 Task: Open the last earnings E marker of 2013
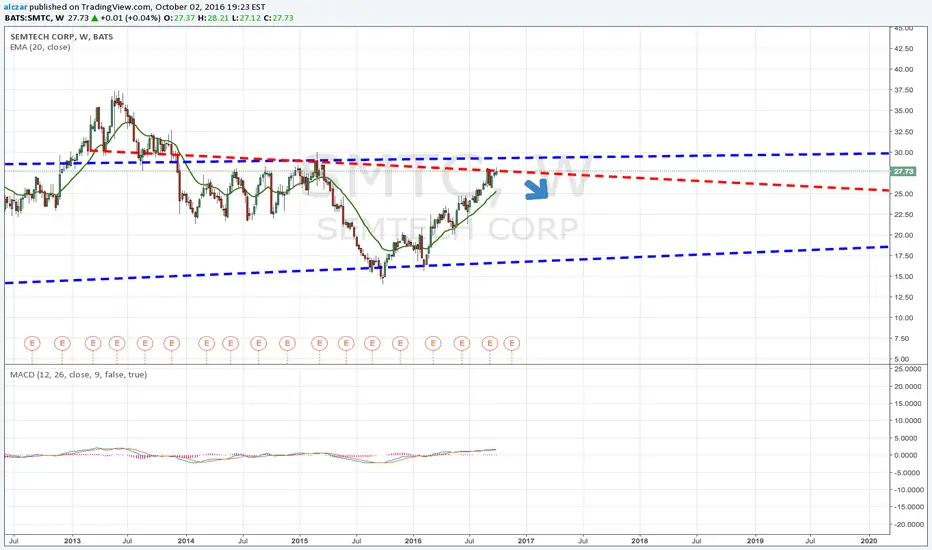[x=172, y=343]
